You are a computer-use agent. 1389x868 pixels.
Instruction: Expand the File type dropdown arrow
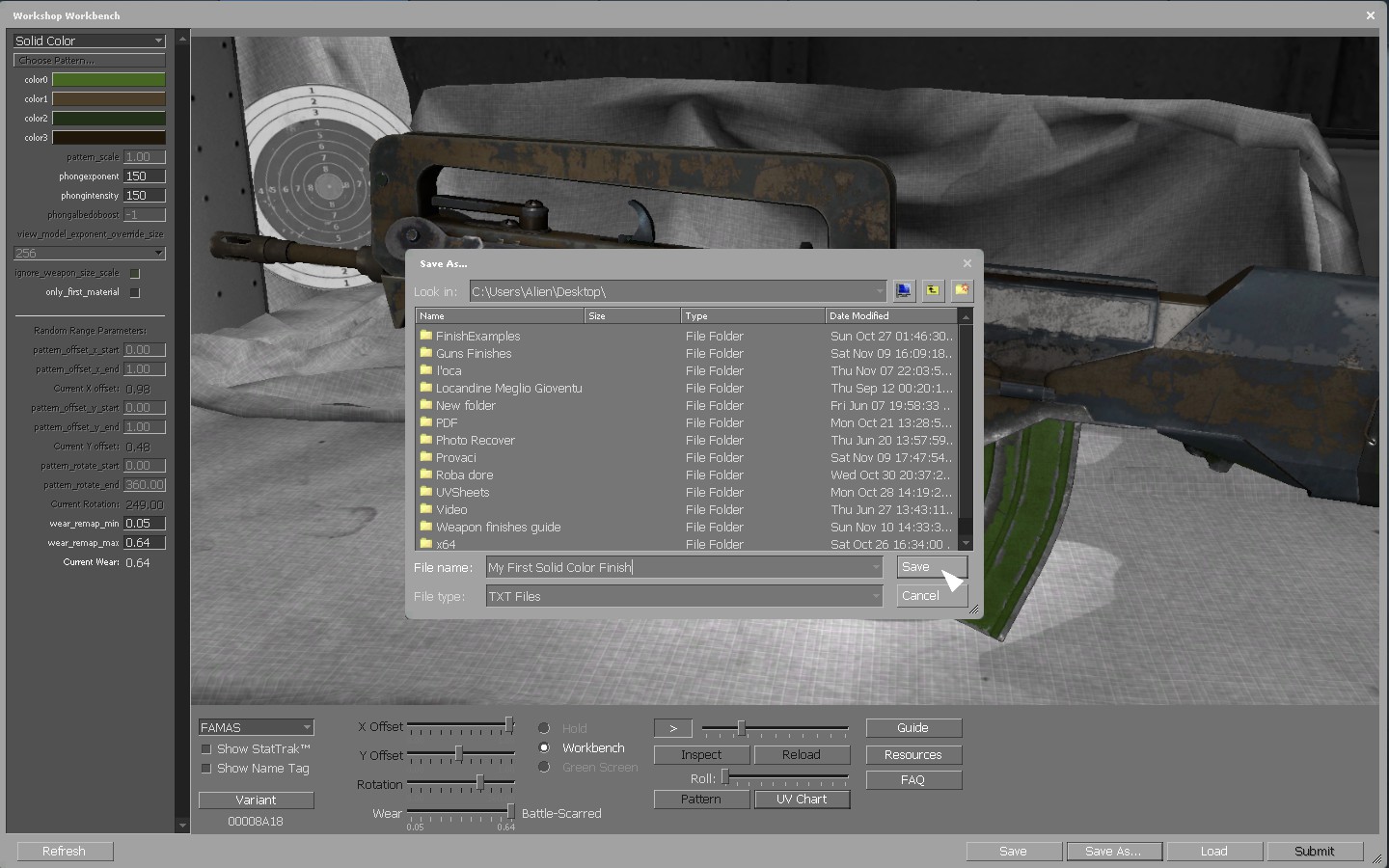tap(876, 596)
